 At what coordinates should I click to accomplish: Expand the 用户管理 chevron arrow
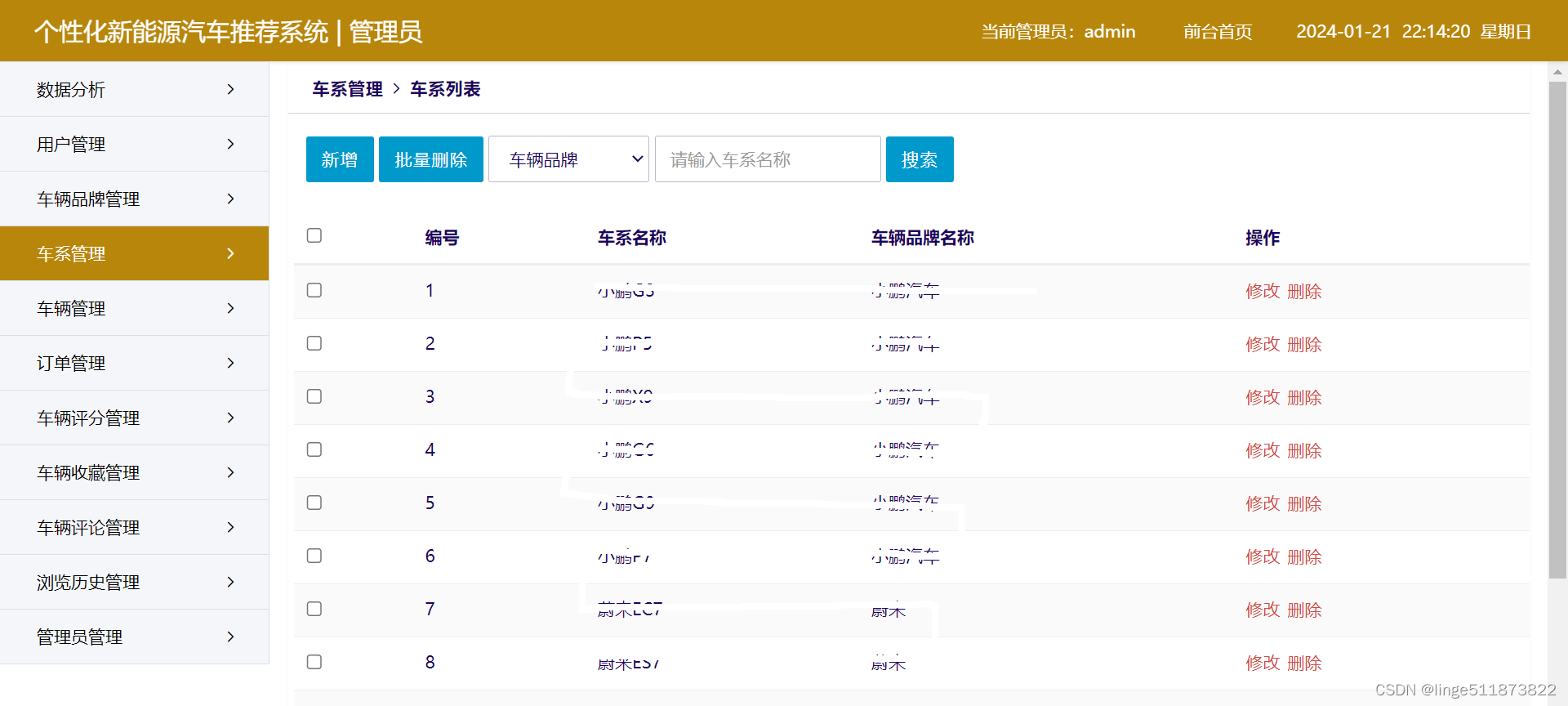[230, 144]
